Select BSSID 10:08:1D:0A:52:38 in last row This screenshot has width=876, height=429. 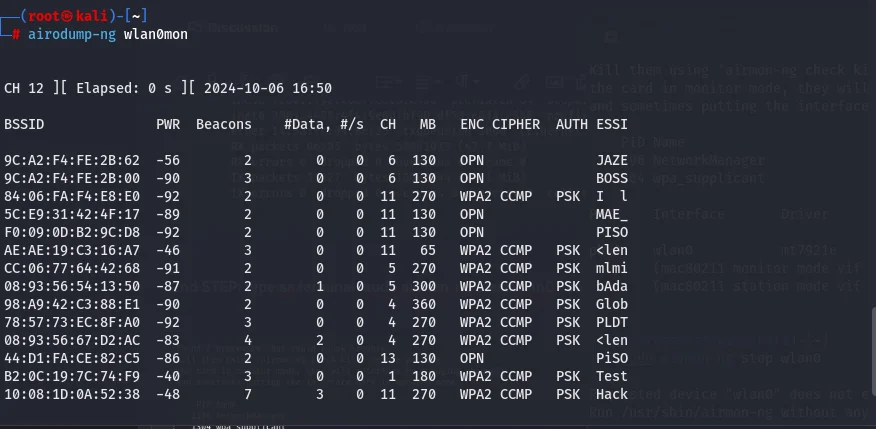tap(72, 394)
